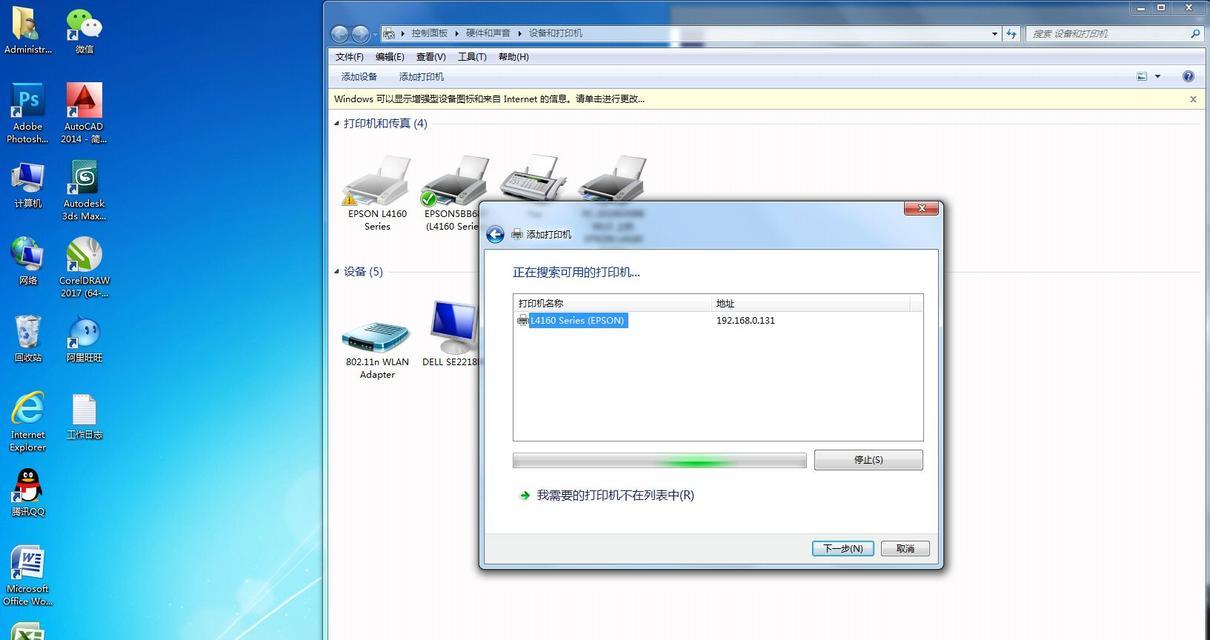The width and height of the screenshot is (1210, 640).
Task: Launch WeChat (微信) from the desktop
Action: coord(84,30)
